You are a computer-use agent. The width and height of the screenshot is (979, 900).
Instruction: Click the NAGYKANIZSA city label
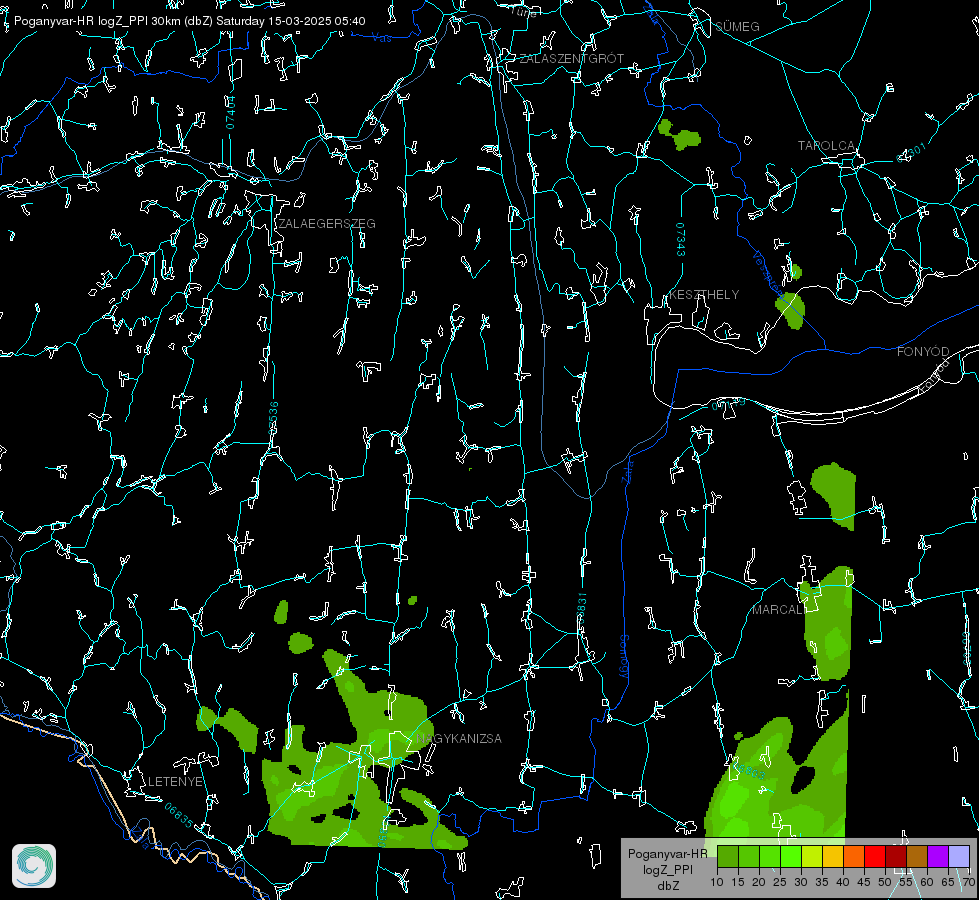pos(459,738)
